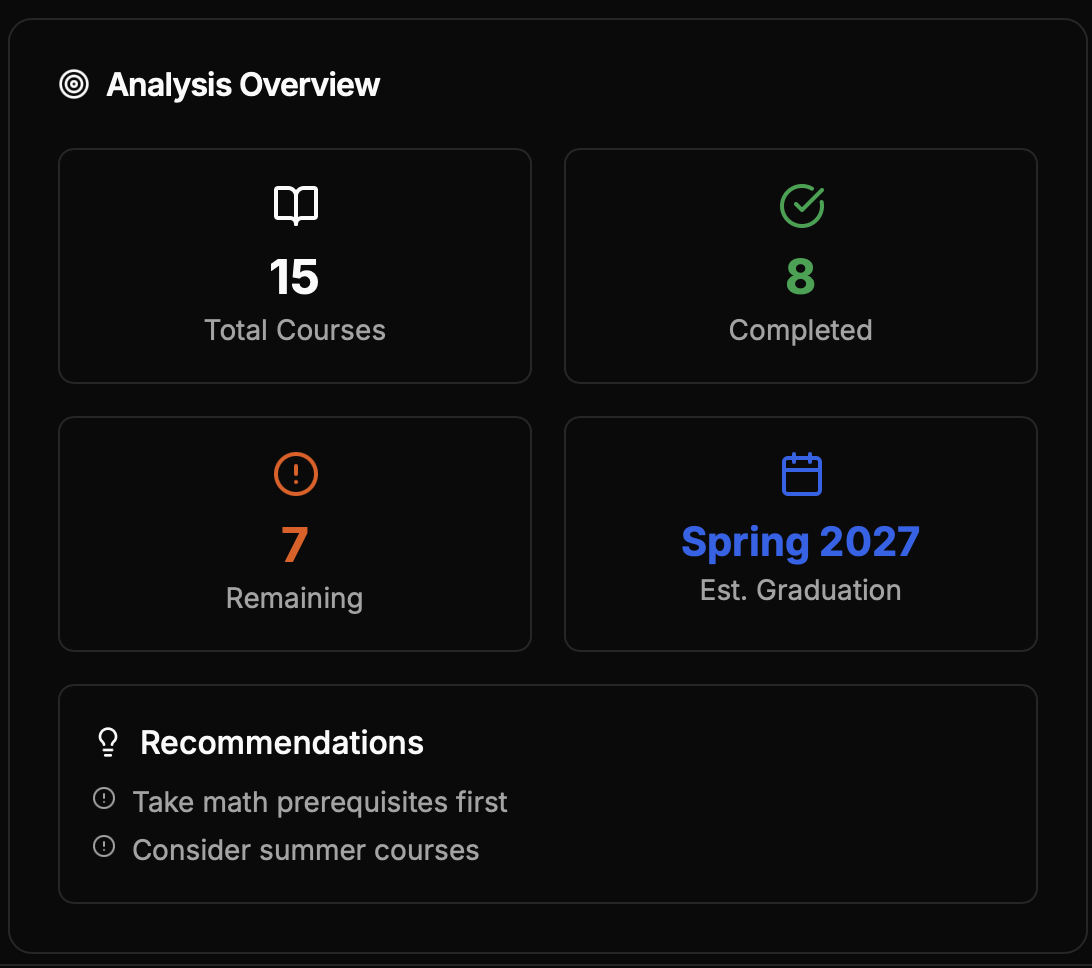Click the Take math prerequisites first recommendation
The width and height of the screenshot is (1092, 968).
319,801
